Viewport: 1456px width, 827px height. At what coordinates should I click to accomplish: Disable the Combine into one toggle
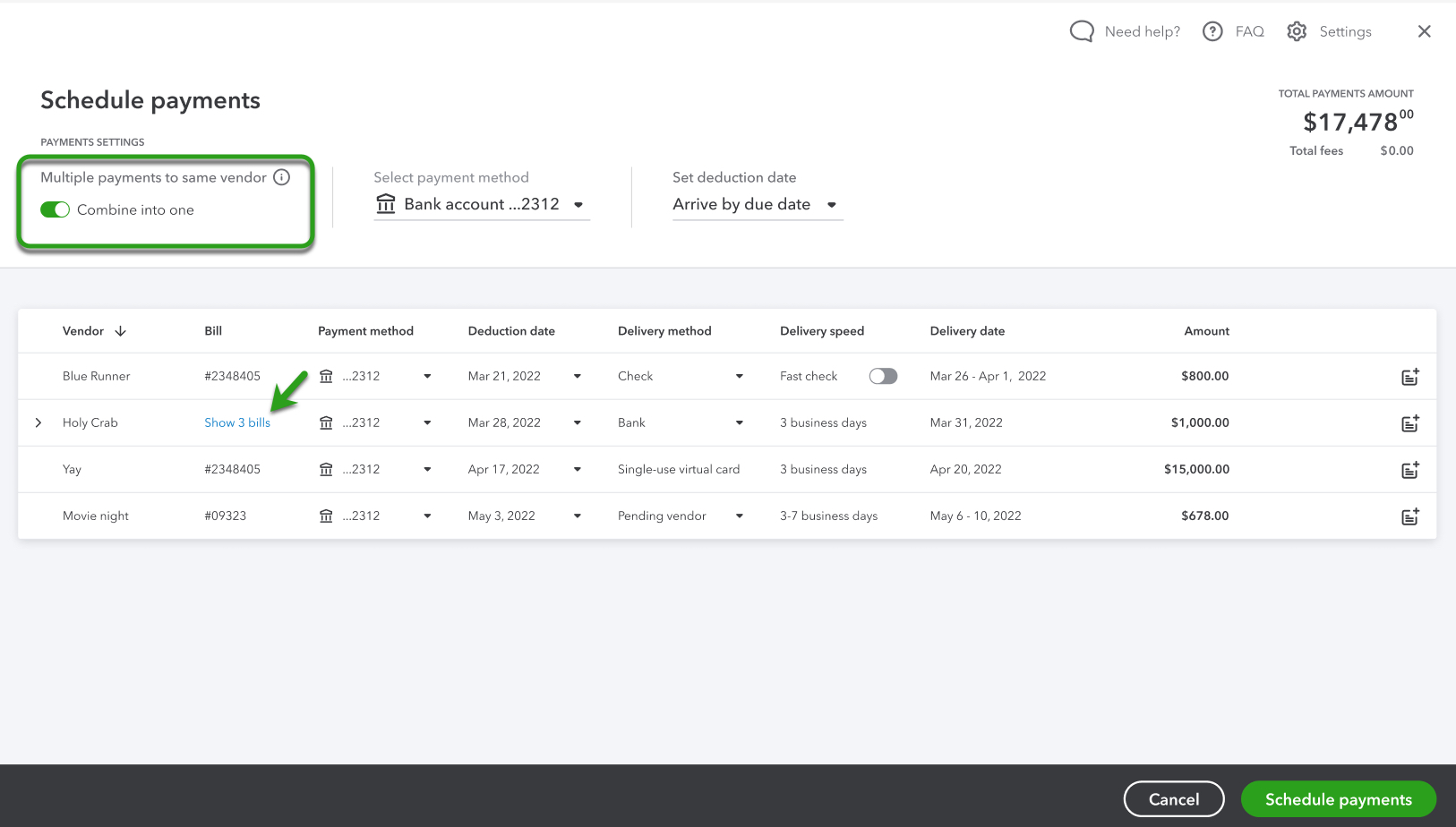click(55, 209)
